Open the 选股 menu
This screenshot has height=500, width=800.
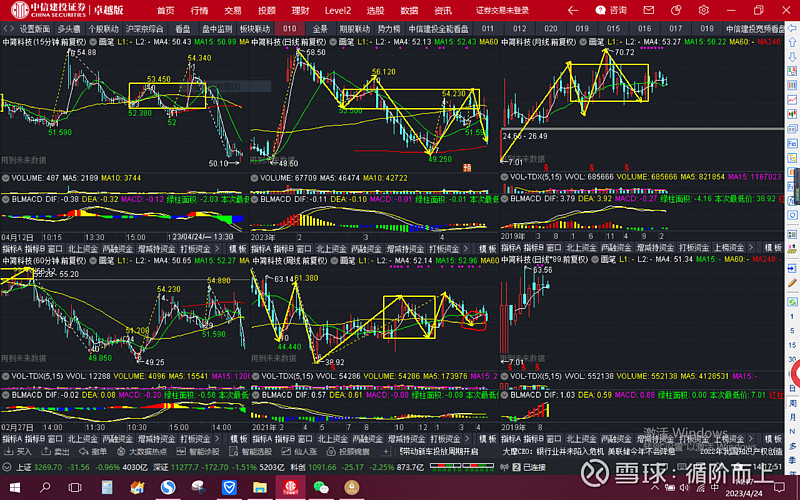375,10
